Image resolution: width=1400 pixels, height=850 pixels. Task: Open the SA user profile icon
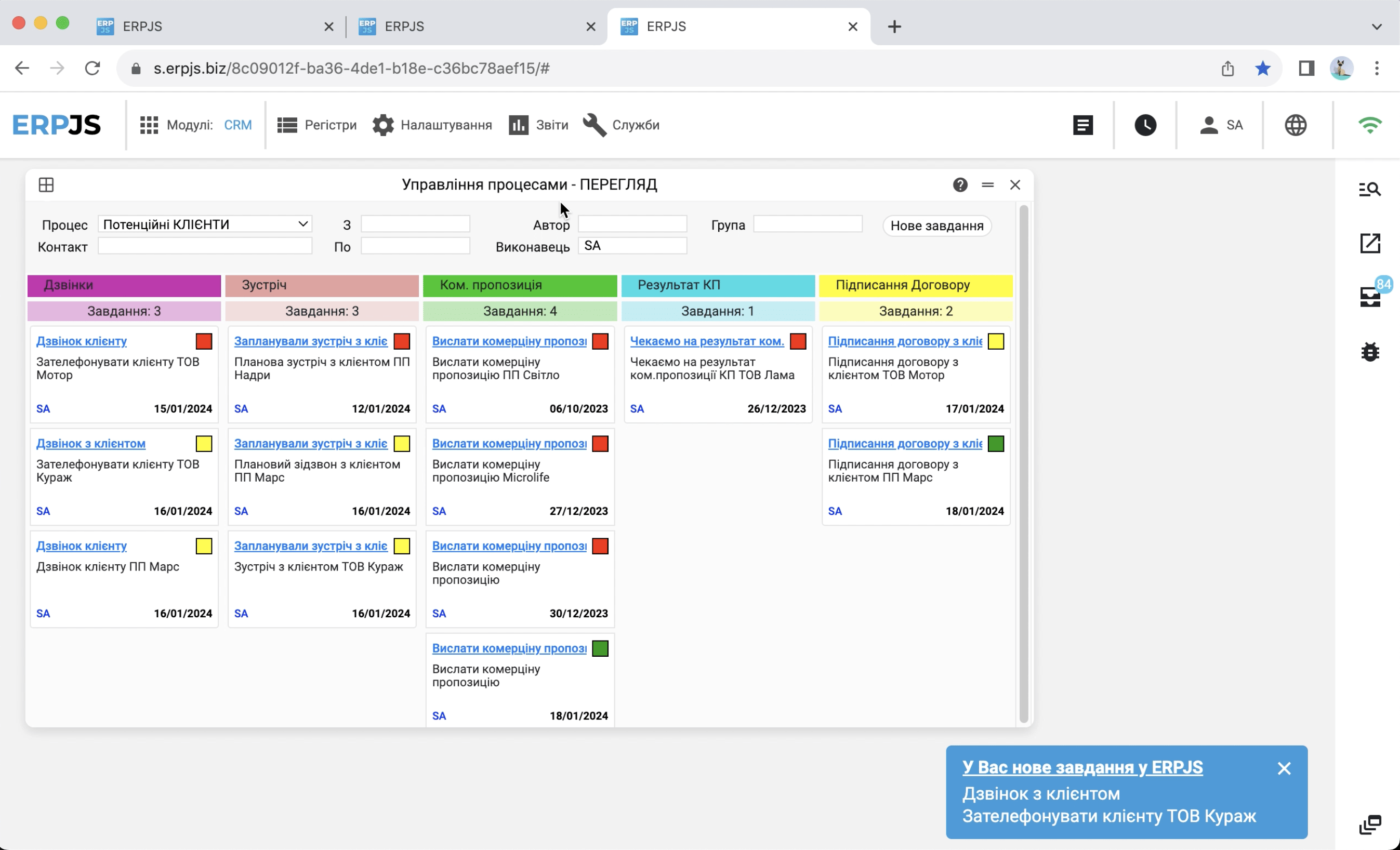coord(1221,125)
